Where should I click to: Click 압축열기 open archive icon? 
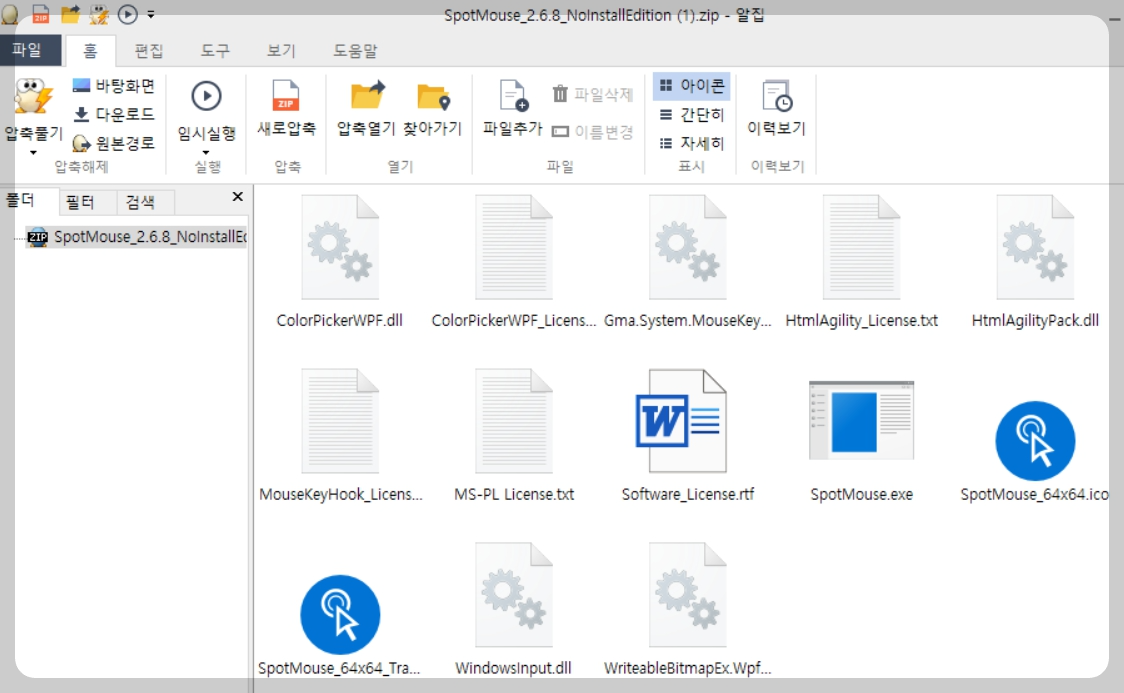pos(367,96)
